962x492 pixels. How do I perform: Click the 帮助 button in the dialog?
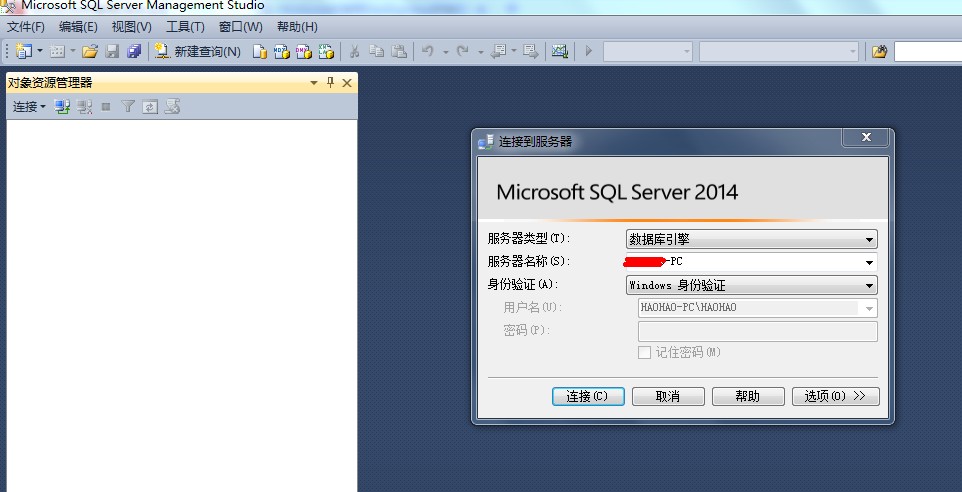point(748,396)
